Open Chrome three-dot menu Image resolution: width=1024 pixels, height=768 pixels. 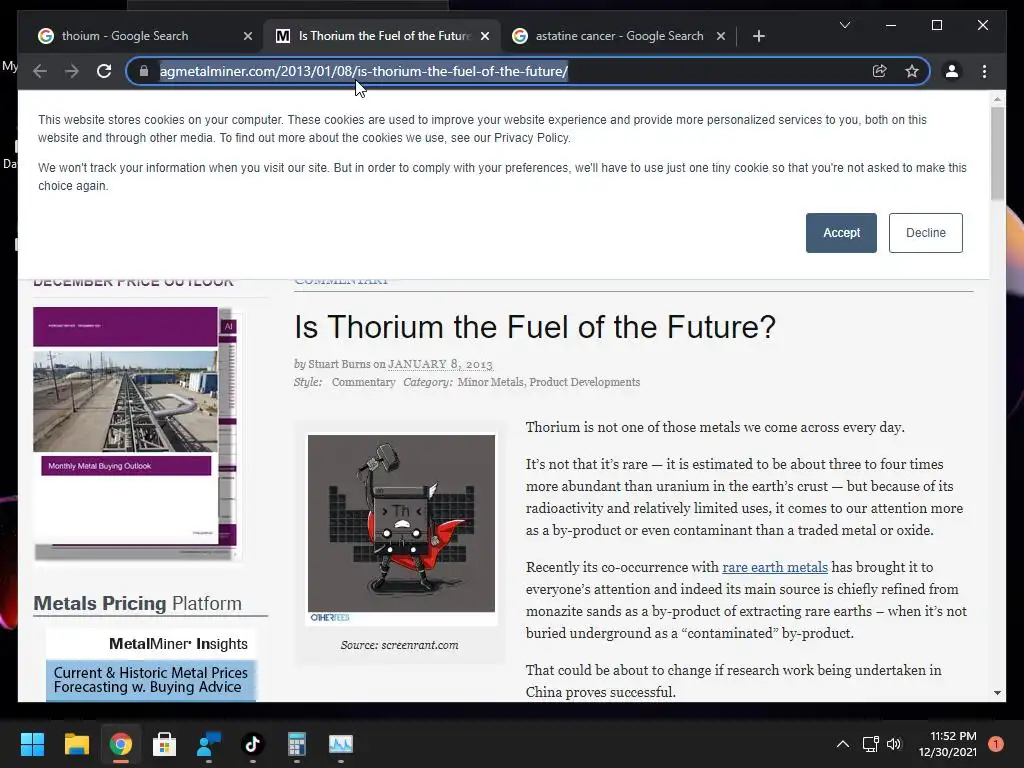[x=984, y=71]
